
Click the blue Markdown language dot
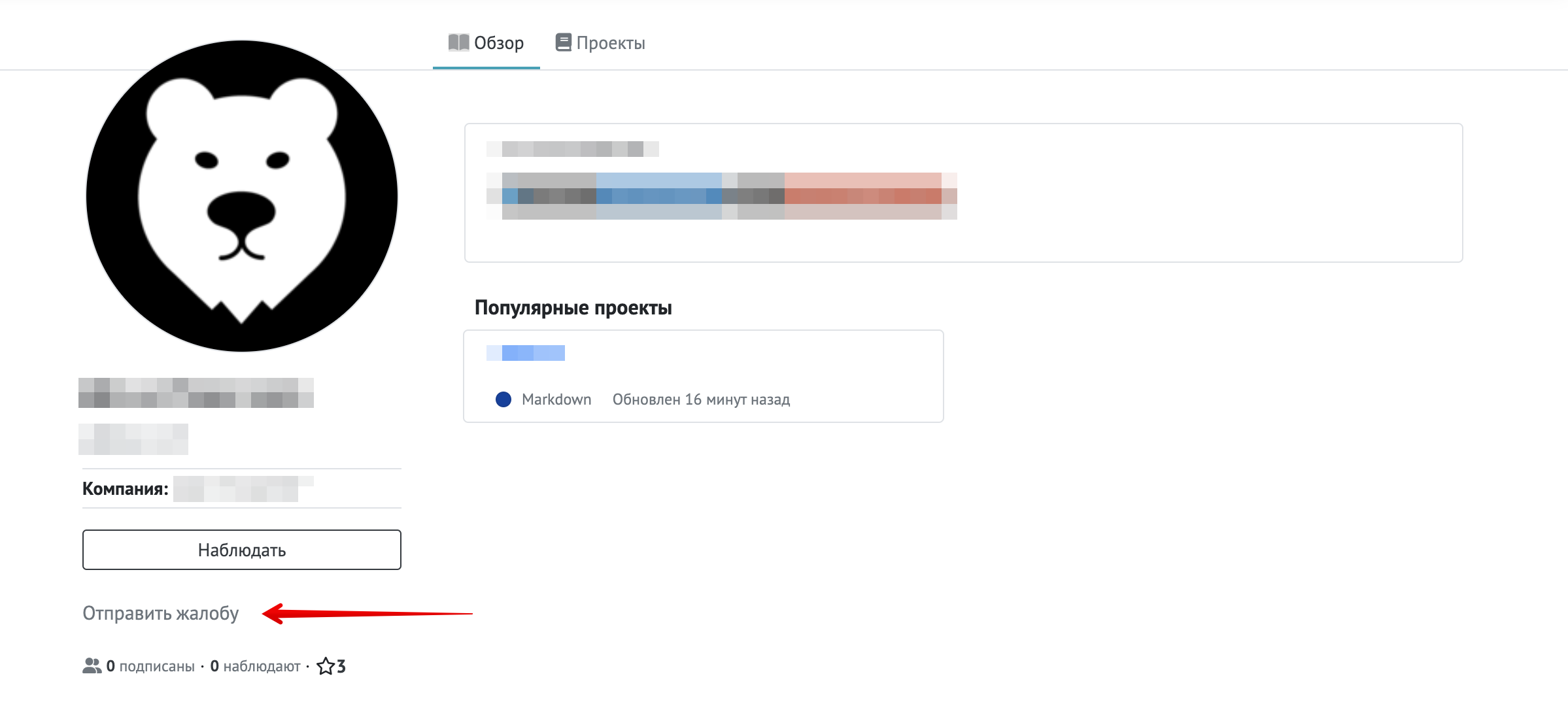503,399
